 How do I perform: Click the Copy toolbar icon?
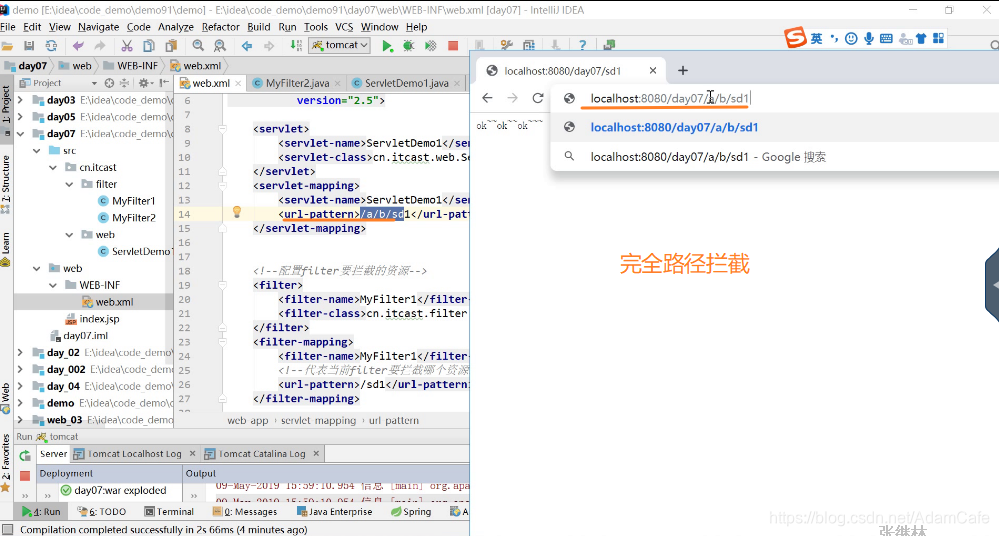(148, 46)
